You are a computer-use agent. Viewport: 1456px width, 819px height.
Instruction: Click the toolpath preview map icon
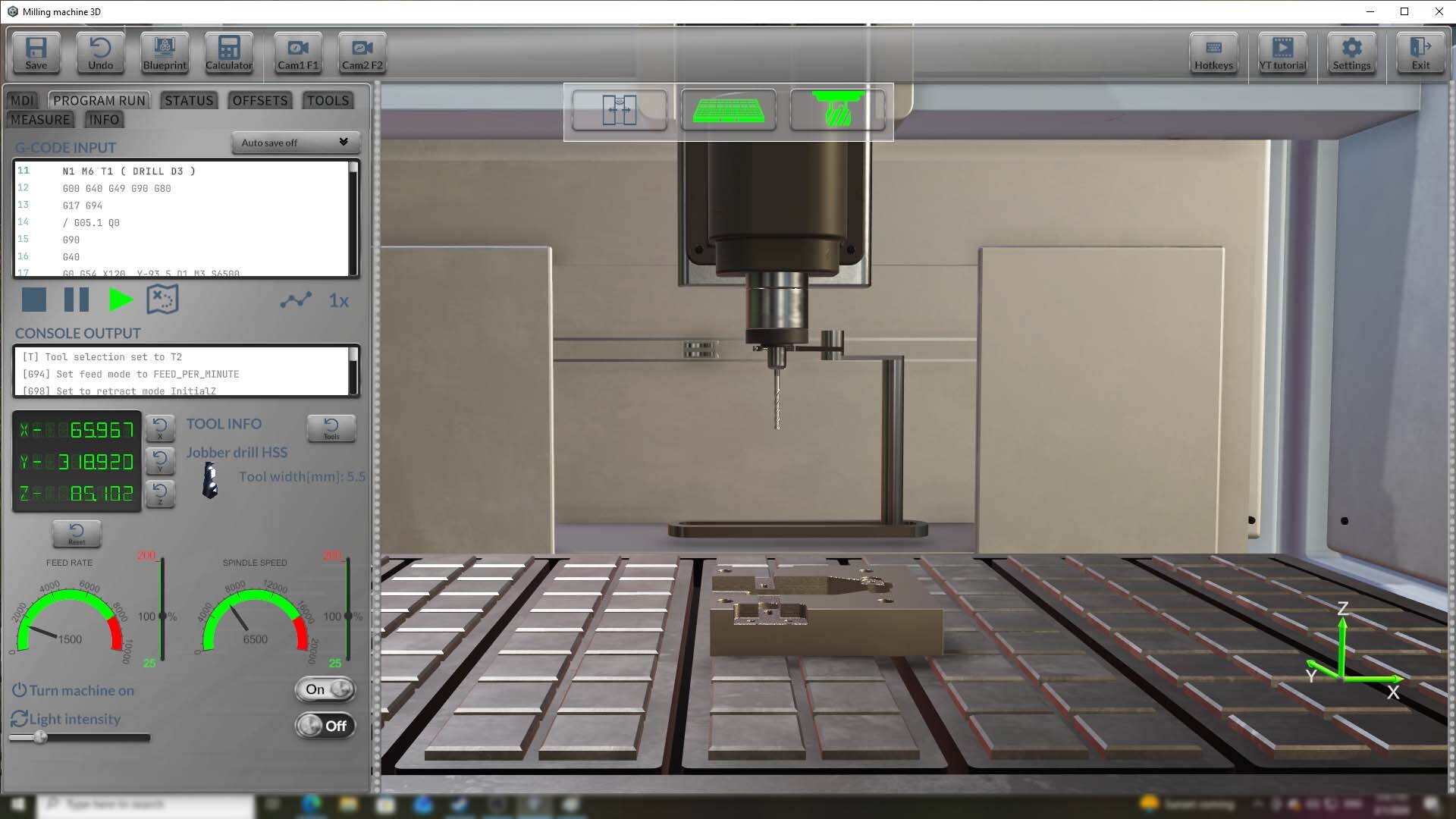coord(162,300)
